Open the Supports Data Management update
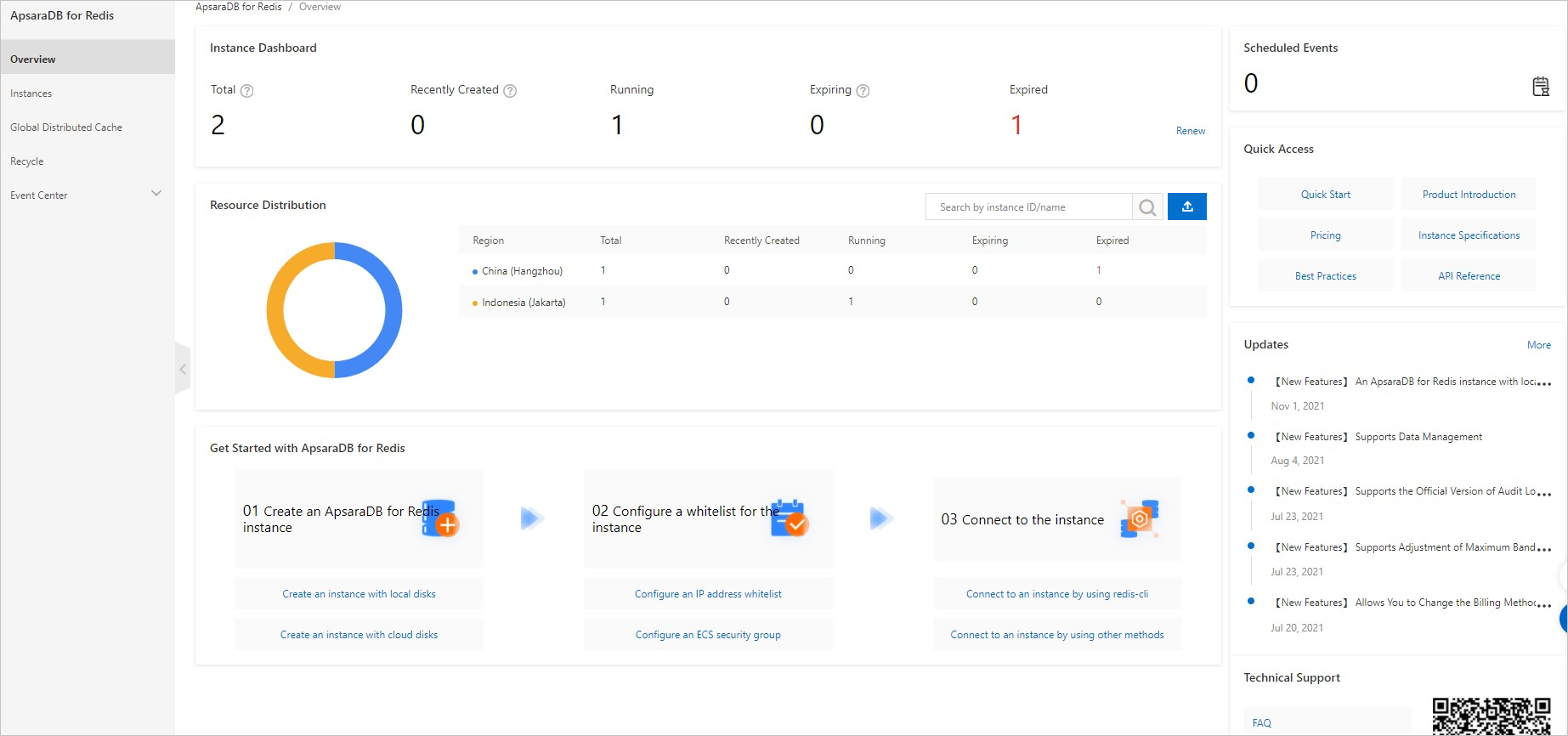 coord(1377,437)
